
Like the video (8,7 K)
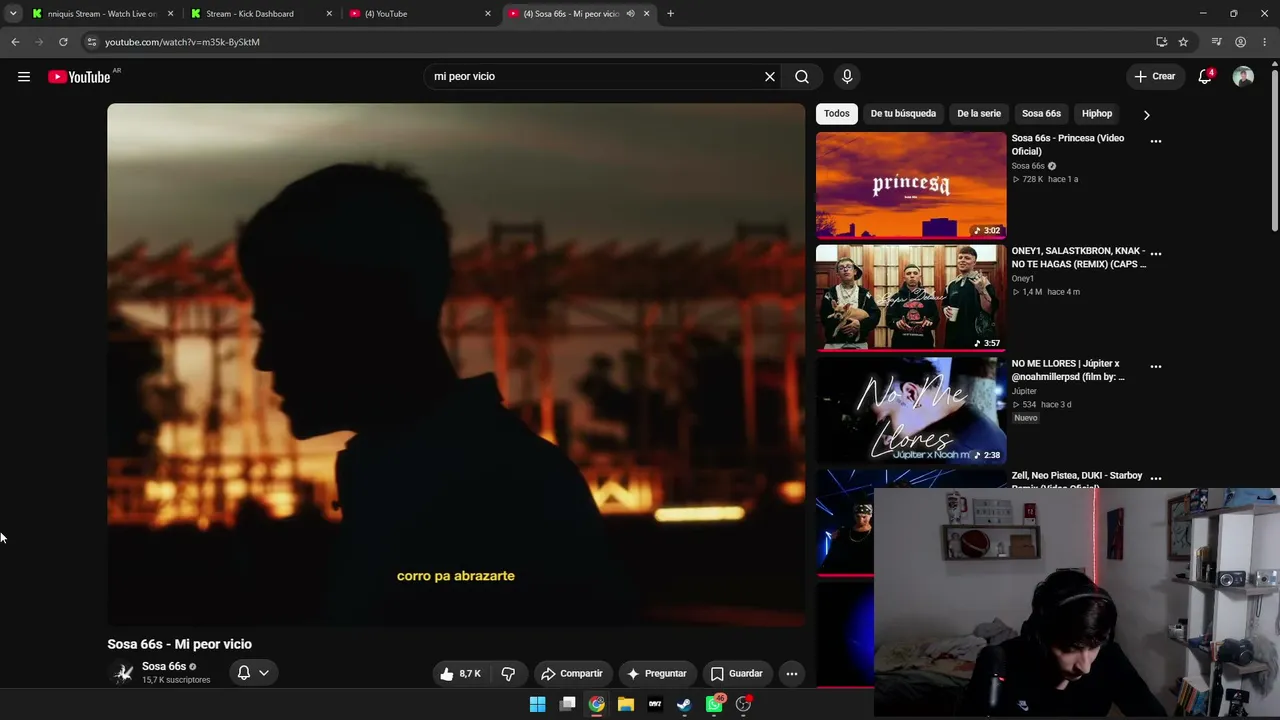pos(461,674)
